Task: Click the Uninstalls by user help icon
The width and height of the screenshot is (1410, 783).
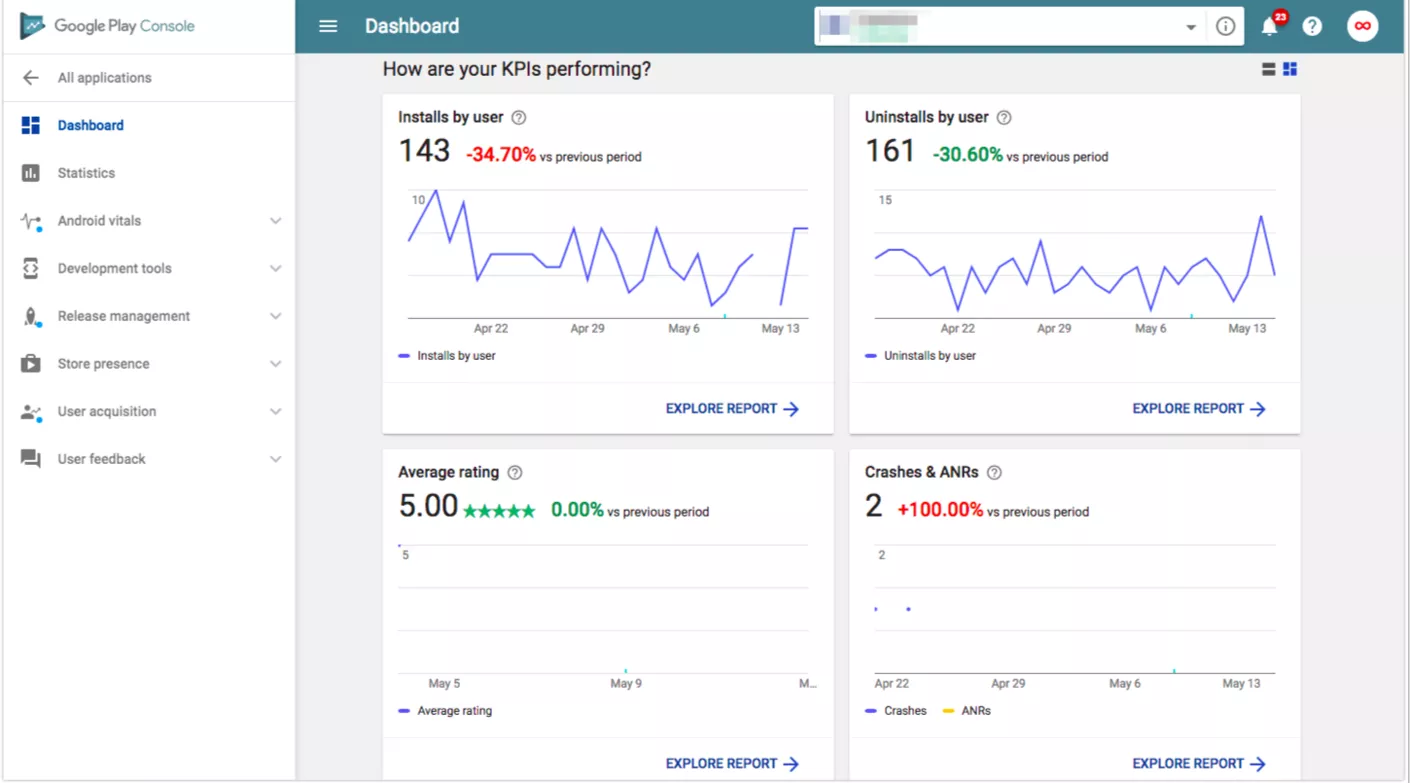Action: point(1004,118)
